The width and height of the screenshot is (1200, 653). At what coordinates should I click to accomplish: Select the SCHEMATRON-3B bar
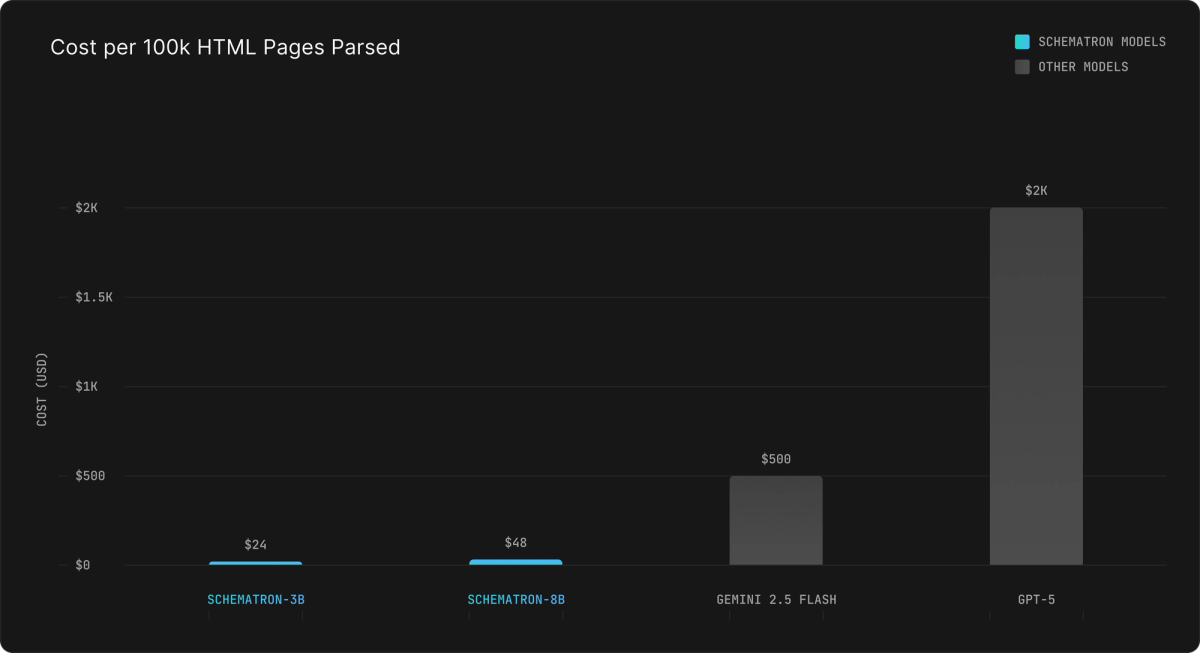tap(255, 561)
